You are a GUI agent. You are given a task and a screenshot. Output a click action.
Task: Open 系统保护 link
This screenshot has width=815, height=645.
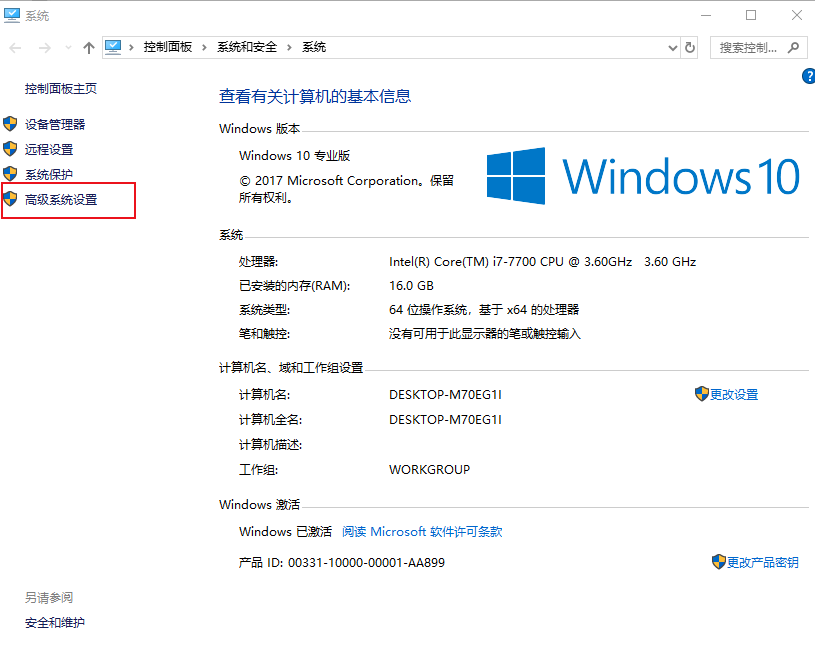coord(49,175)
